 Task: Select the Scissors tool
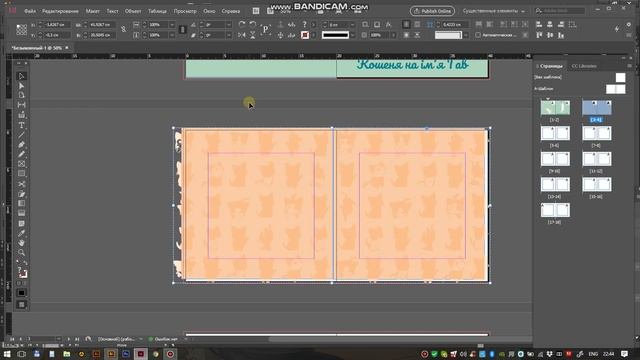[21, 184]
